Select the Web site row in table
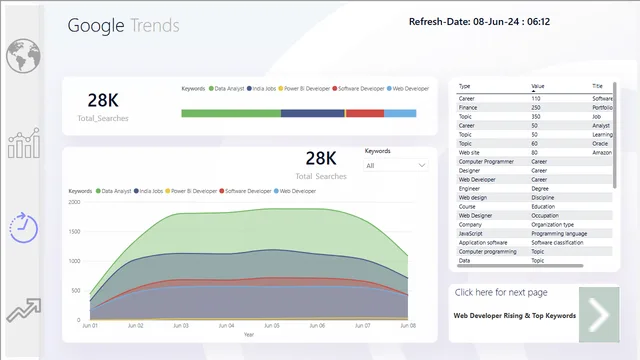 (x=534, y=153)
